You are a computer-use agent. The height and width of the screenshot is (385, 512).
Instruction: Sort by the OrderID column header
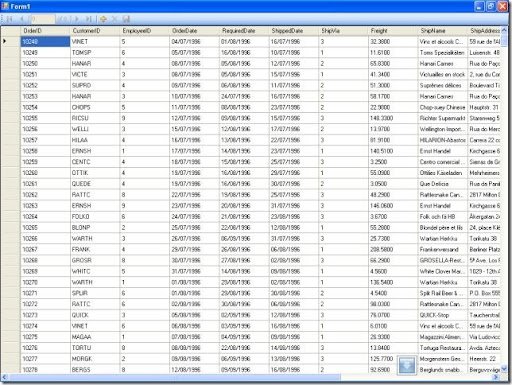(45, 31)
